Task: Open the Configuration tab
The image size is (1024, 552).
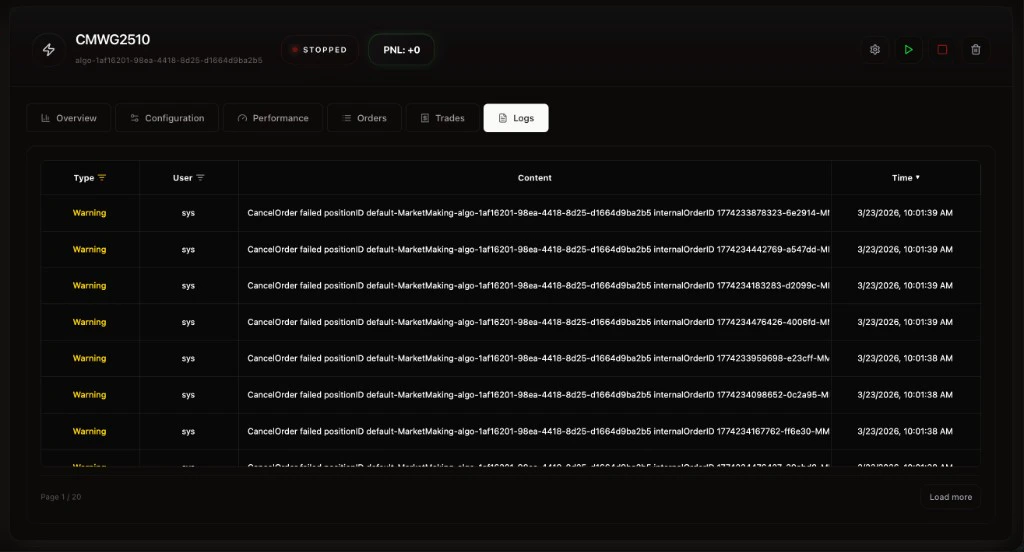Action: click(x=167, y=118)
